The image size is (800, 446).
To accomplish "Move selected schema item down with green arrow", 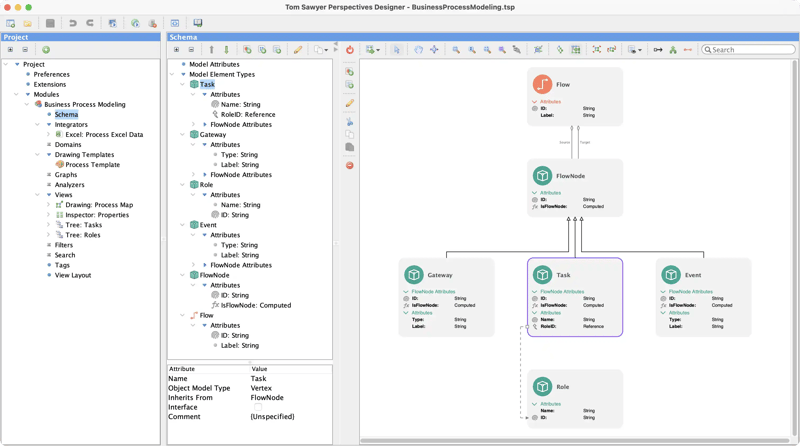I will [227, 50].
